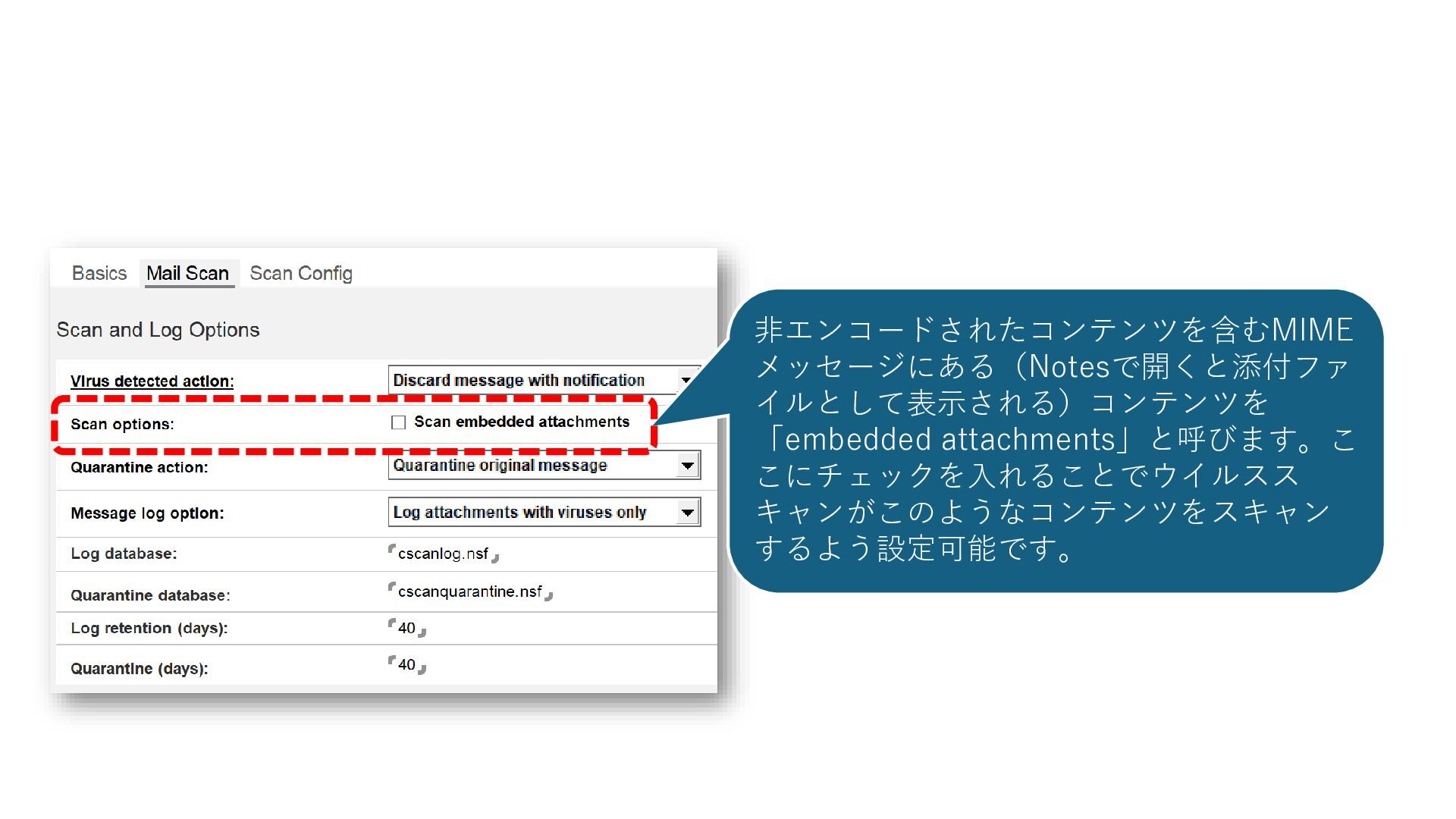This screenshot has width=1456, height=819.
Task: Expand Message log option dropdown arrow
Action: tap(688, 513)
